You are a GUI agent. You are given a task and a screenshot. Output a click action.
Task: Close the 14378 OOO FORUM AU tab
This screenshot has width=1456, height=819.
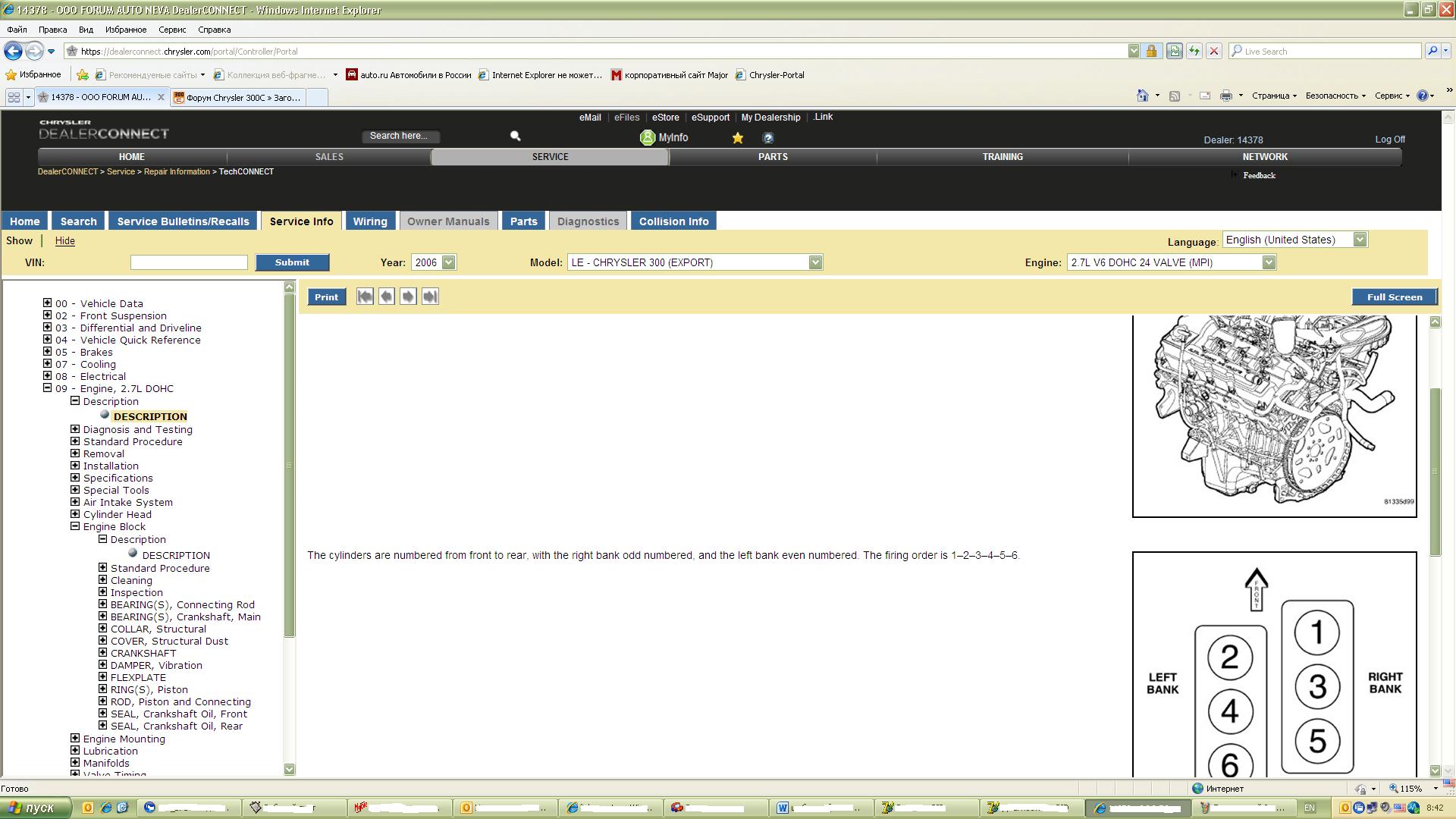[x=161, y=97]
